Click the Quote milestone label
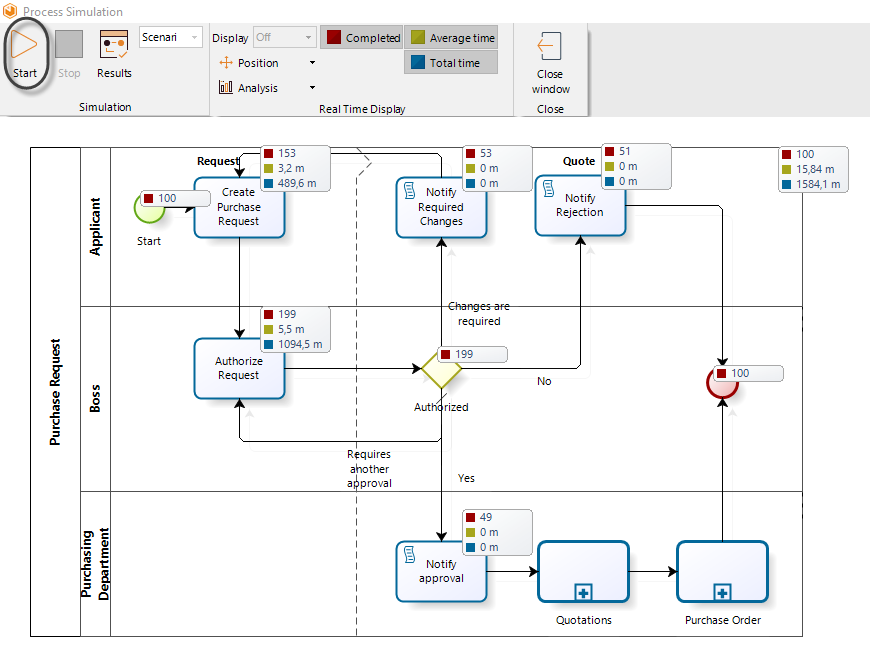The height and width of the screenshot is (668, 870). [x=579, y=161]
